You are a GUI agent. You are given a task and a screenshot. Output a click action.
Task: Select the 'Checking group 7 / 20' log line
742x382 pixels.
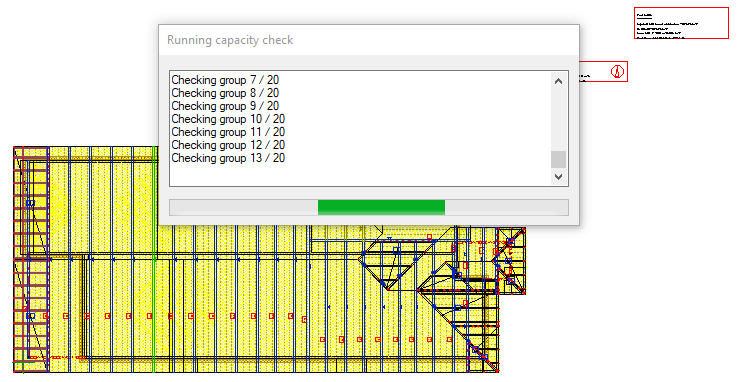pos(225,80)
